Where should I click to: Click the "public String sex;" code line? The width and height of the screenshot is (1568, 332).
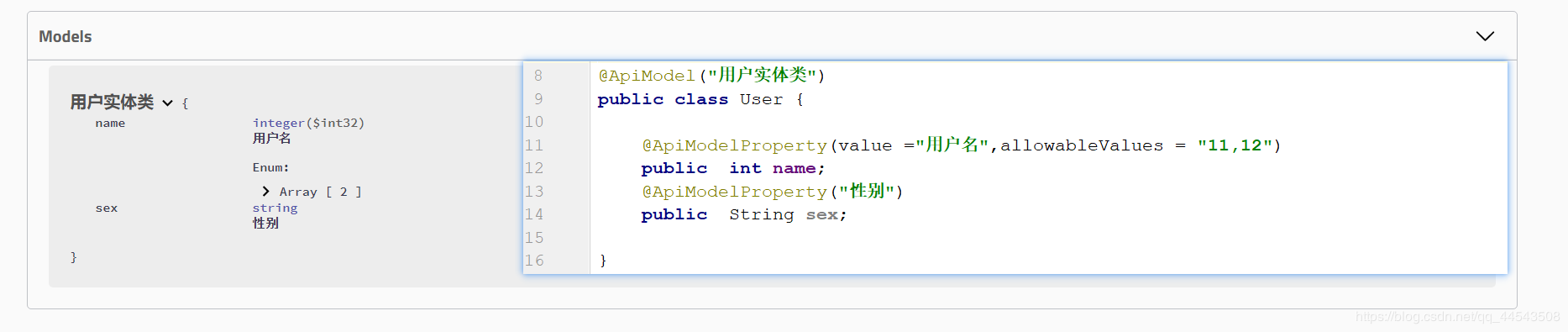coord(744,214)
